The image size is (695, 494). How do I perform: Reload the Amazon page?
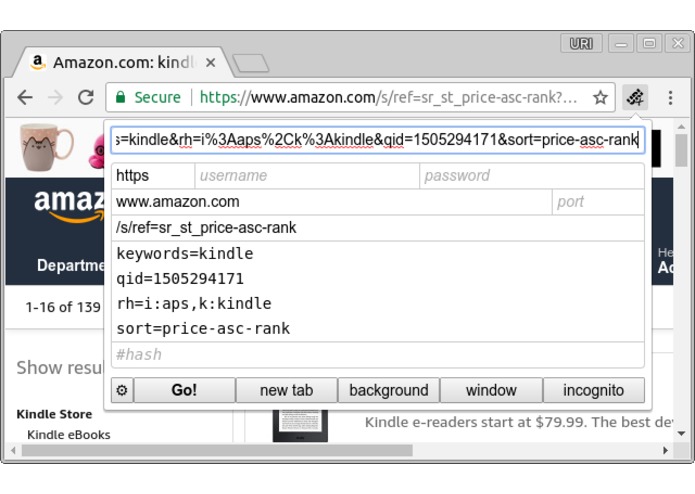(x=86, y=97)
